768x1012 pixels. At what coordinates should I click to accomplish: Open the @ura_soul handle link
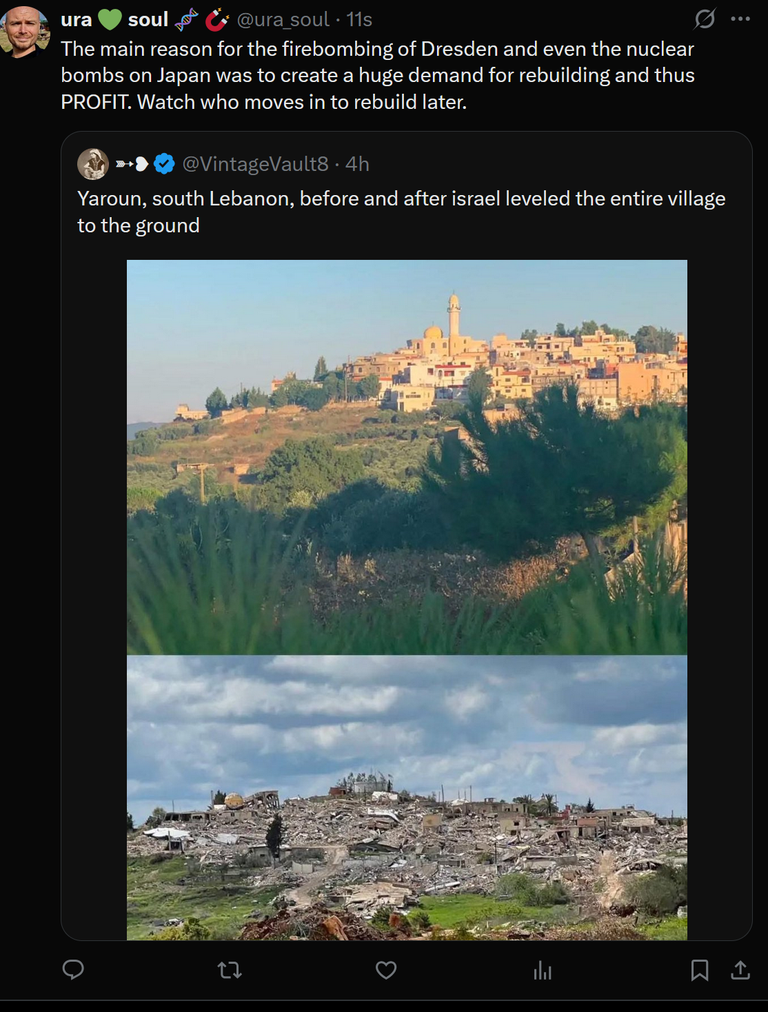pyautogui.click(x=283, y=19)
